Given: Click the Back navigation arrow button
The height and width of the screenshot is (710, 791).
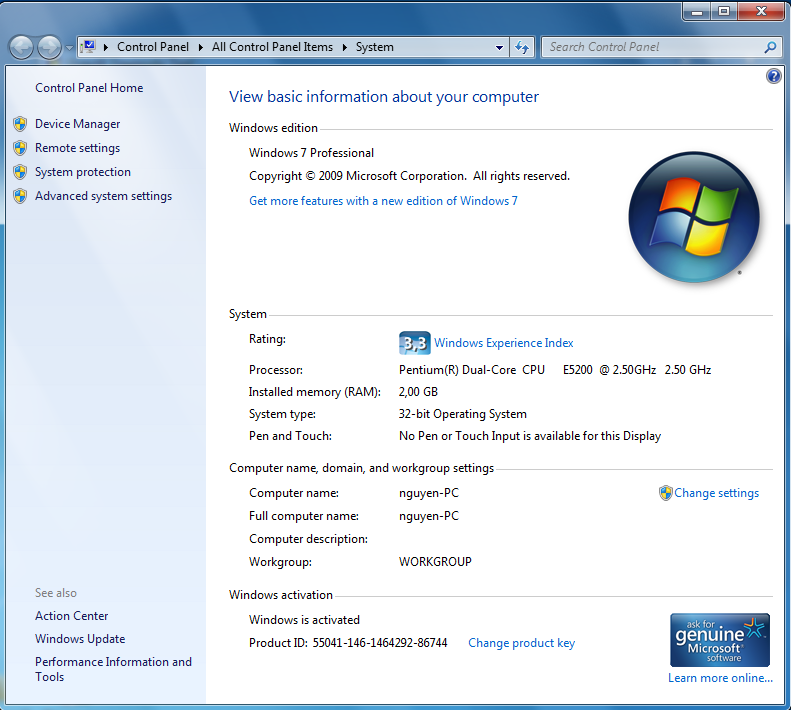Looking at the screenshot, I should click(21, 47).
